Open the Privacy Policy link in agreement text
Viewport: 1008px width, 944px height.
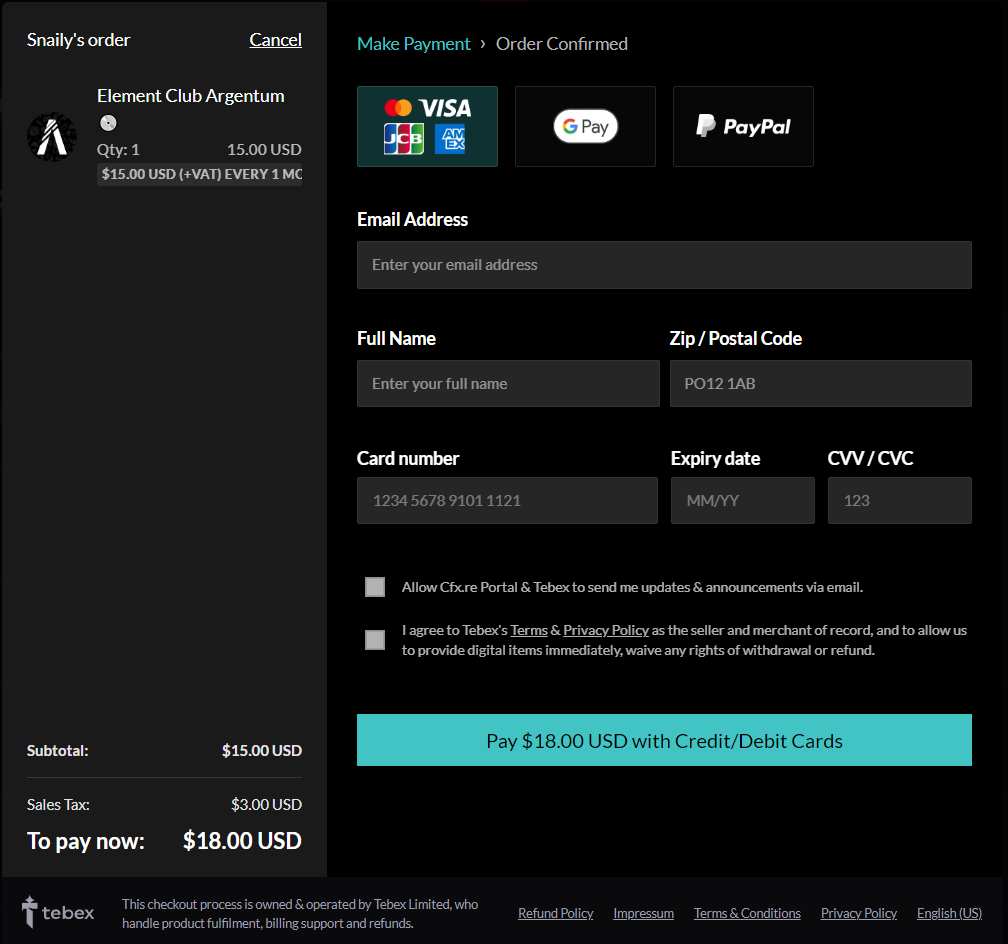point(606,630)
